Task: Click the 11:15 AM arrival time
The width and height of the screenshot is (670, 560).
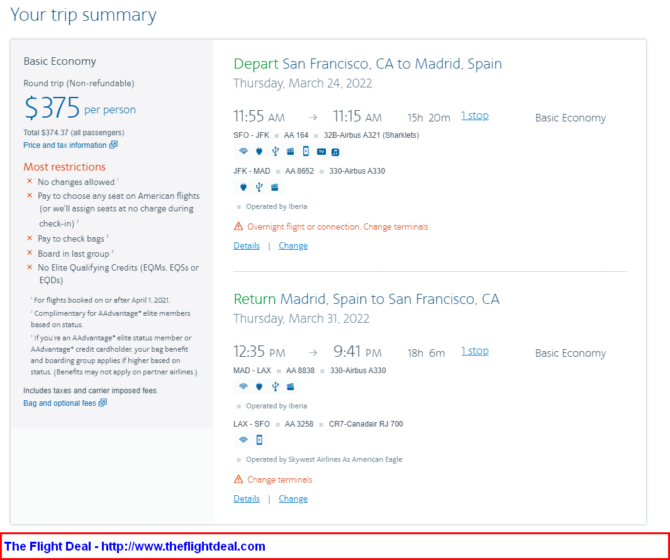Action: click(x=357, y=116)
